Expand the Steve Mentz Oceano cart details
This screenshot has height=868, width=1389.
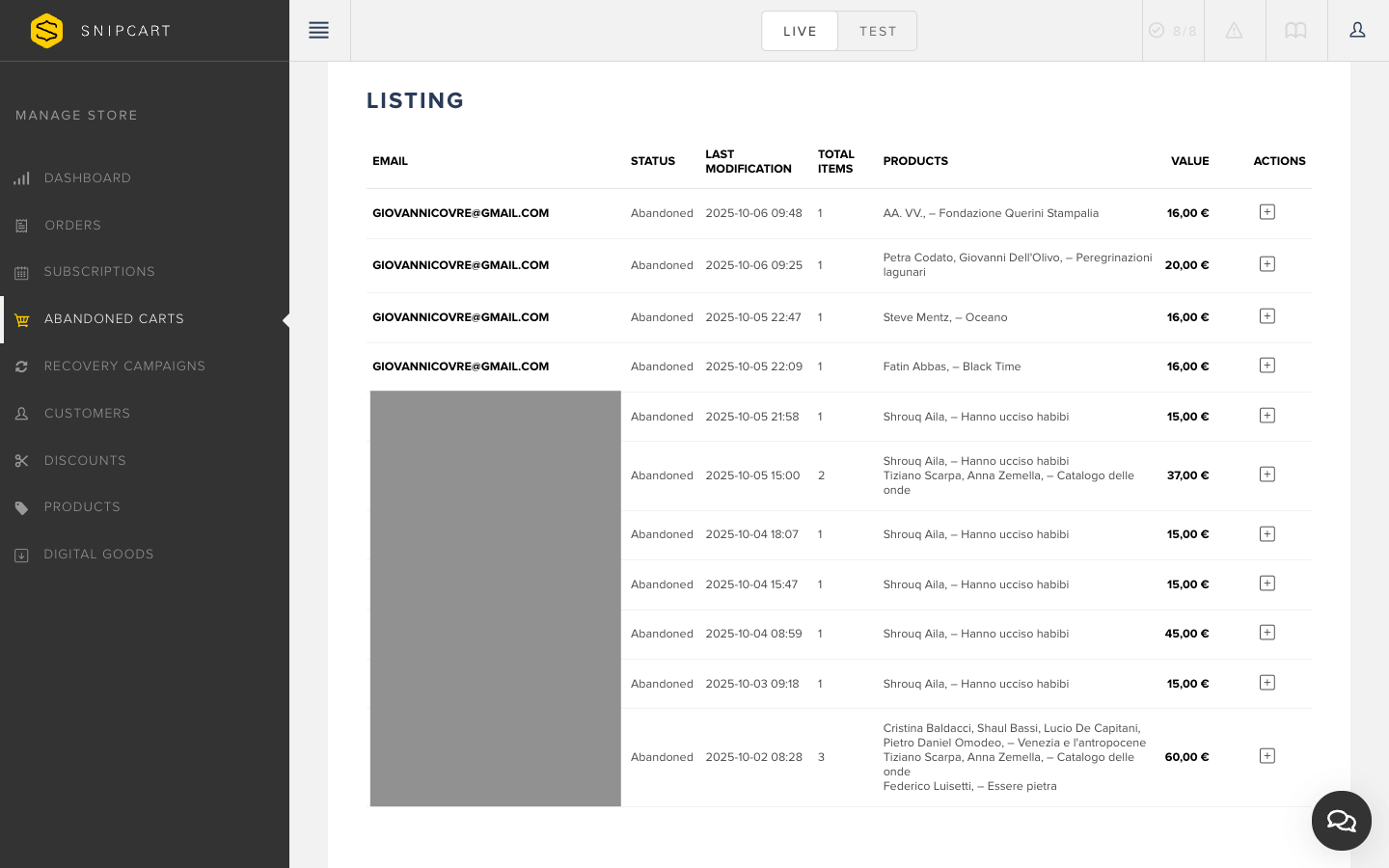1266,316
